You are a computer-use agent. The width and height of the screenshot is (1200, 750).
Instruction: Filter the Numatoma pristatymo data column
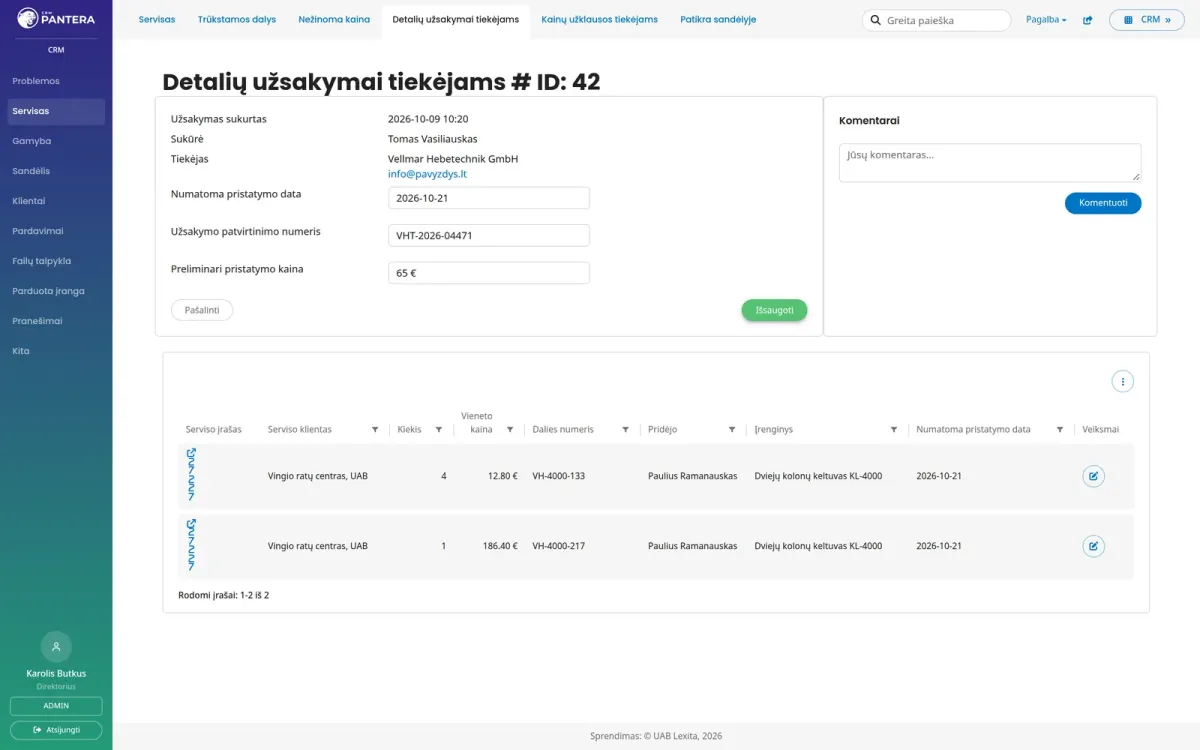click(x=1059, y=429)
